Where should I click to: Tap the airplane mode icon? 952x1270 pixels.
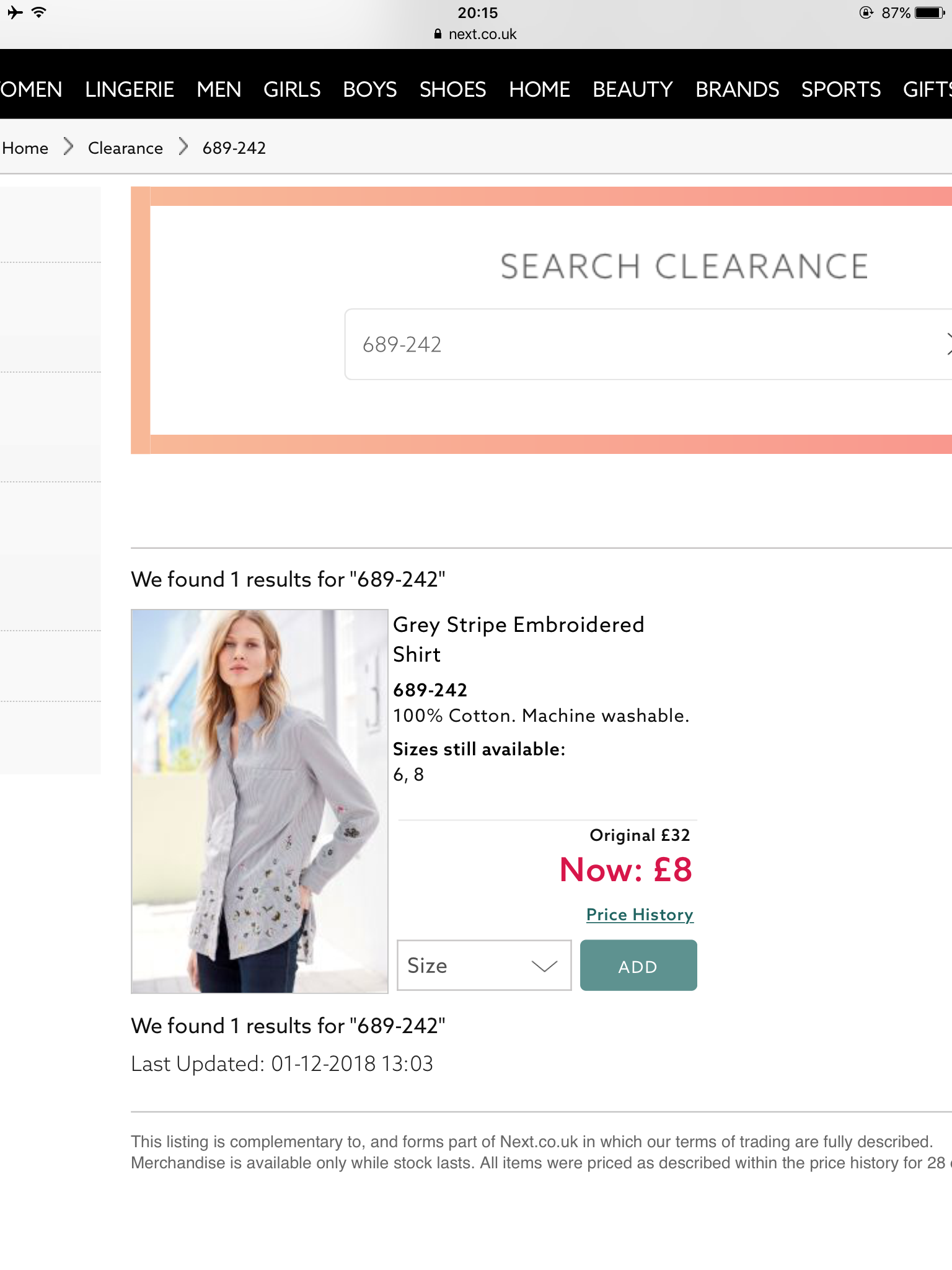(x=15, y=12)
